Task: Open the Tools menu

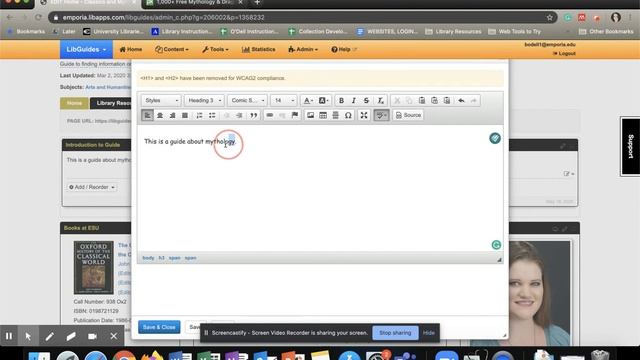Action: click(x=215, y=49)
